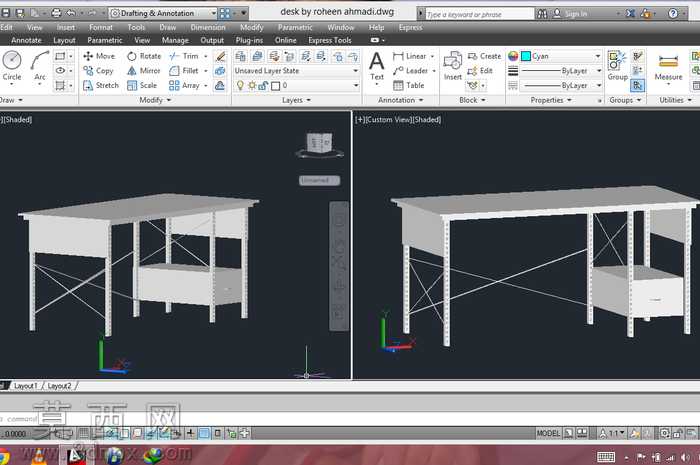Open the workspace Drafting & Annotation dropdown
Viewport: 700px width, 465px height.
[163, 13]
